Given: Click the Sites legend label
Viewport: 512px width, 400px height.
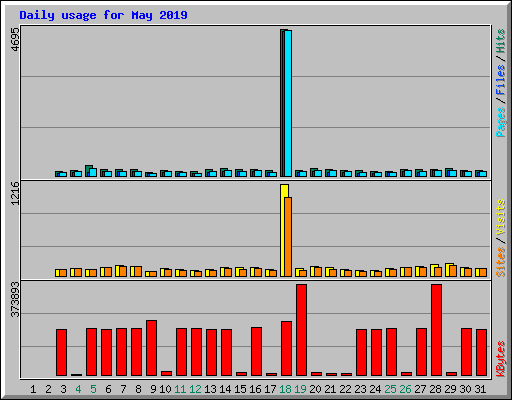Looking at the screenshot, I should click(500, 262).
